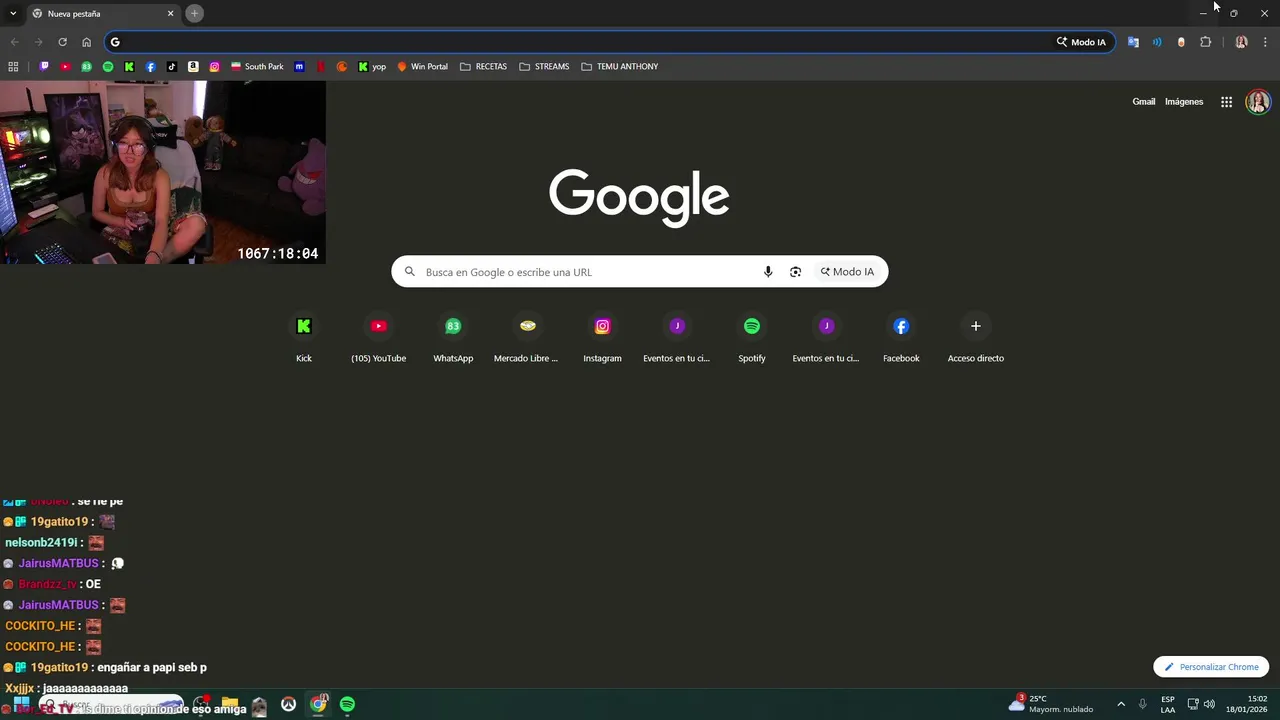Open the taskbar volume control
Image resolution: width=1280 pixels, height=720 pixels.
point(1210,704)
